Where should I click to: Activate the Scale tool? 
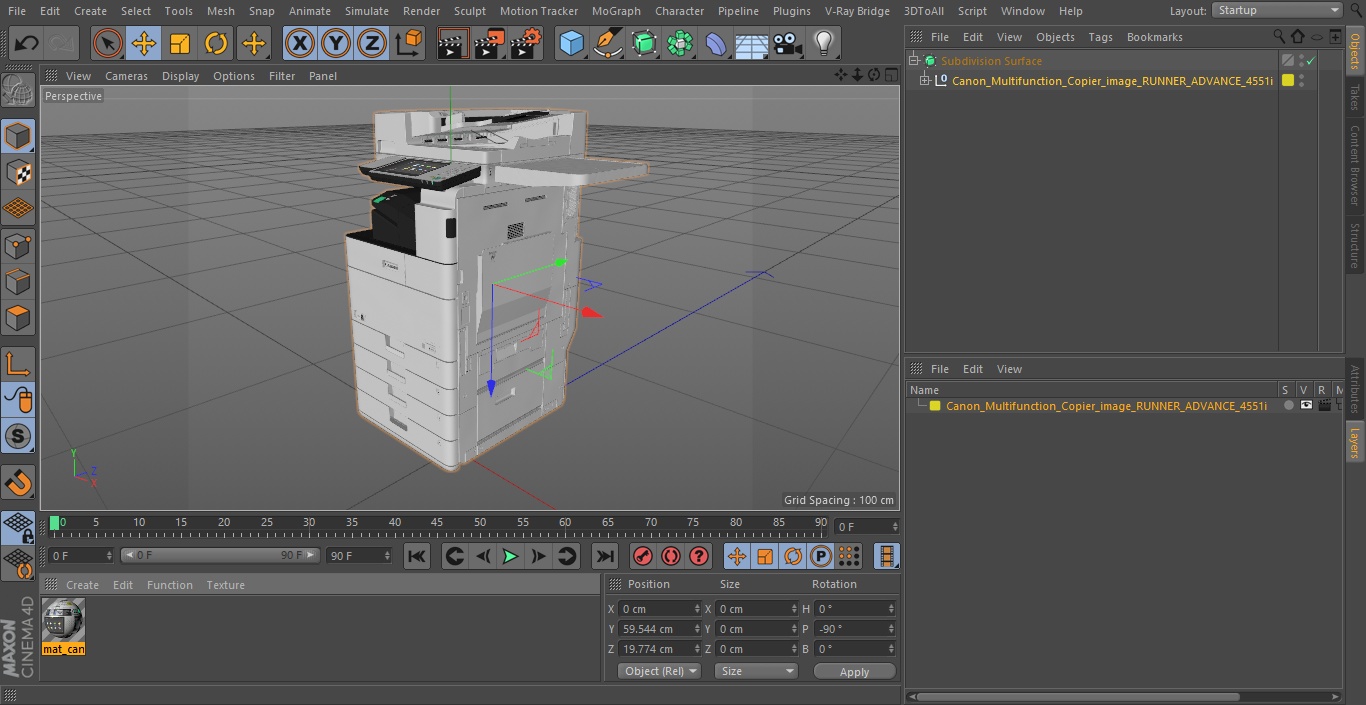click(x=180, y=43)
